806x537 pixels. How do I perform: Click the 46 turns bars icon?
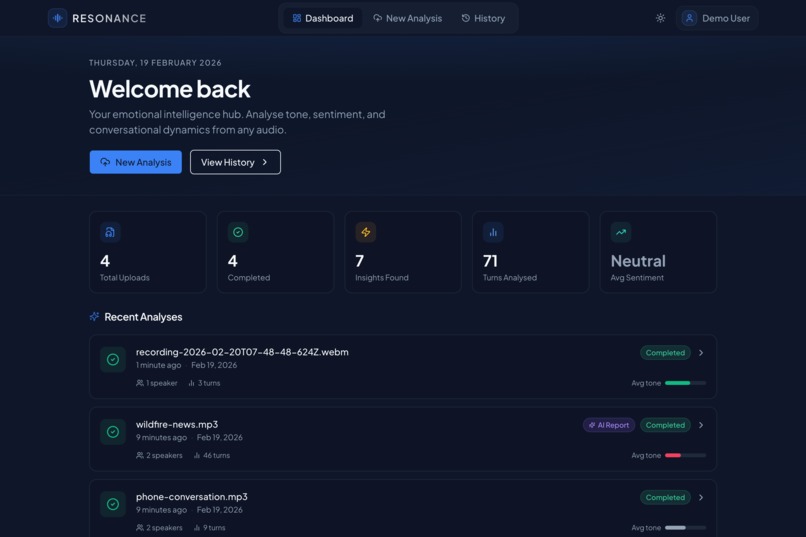tap(196, 455)
